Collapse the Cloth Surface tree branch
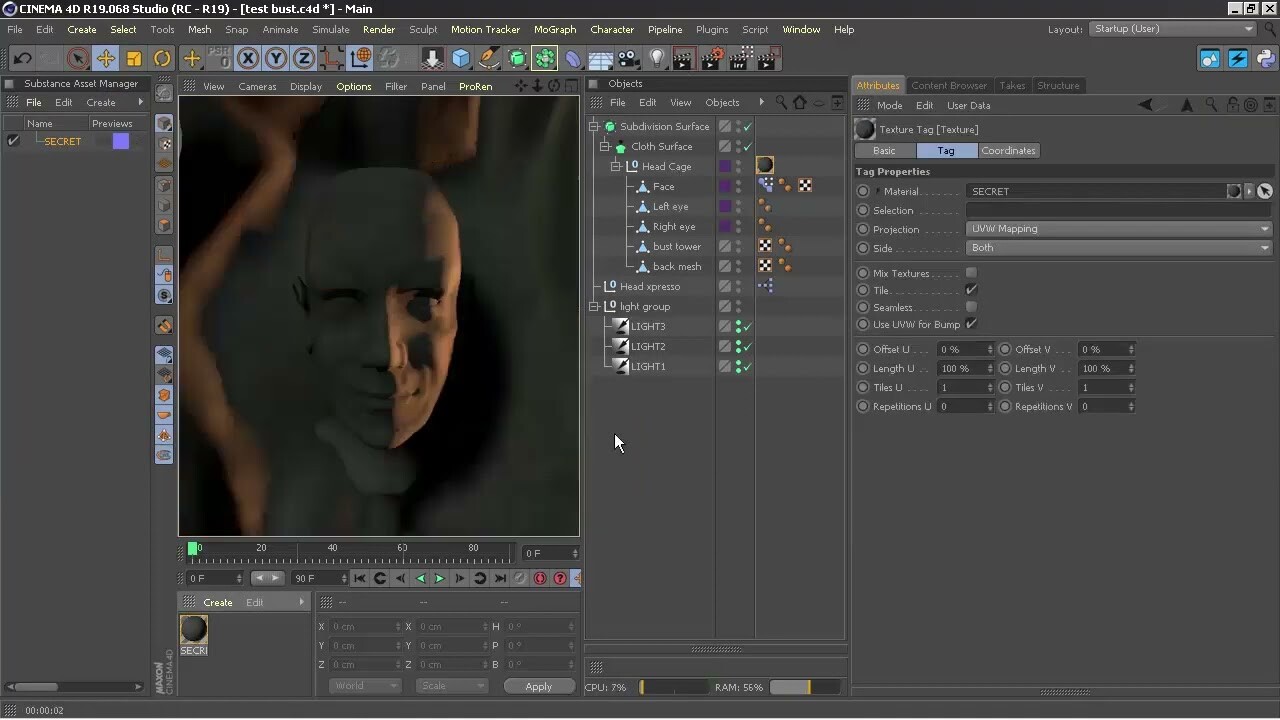1280x720 pixels. [604, 146]
